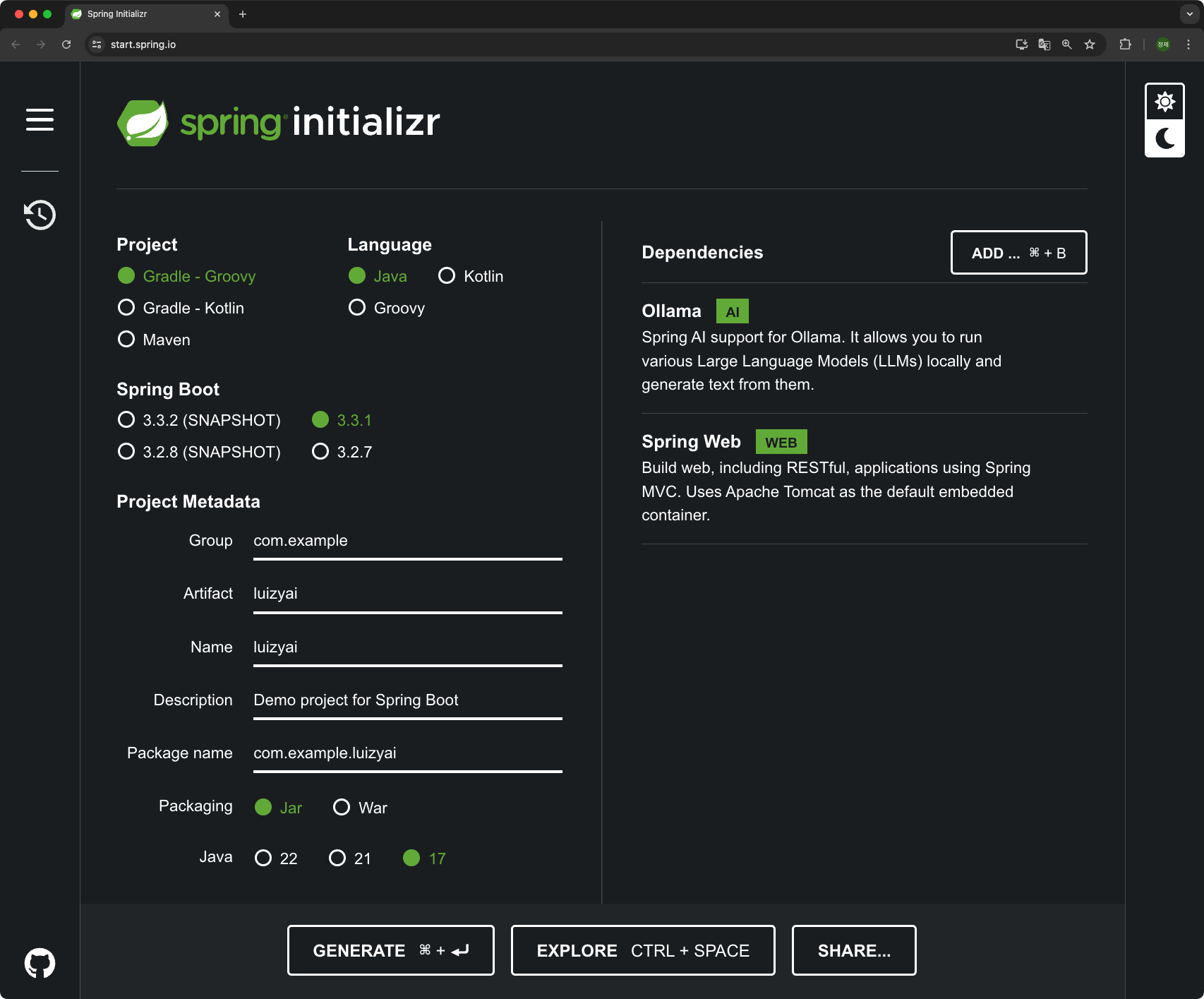Screen dimensions: 1204x999
Task: Open project history icon
Action: 40,215
